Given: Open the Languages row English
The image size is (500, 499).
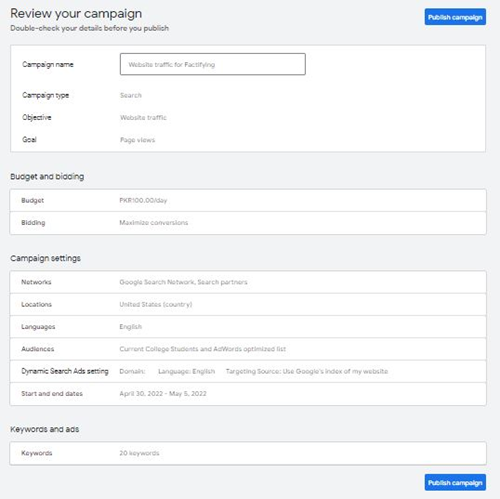Looking at the screenshot, I should [x=248, y=327].
